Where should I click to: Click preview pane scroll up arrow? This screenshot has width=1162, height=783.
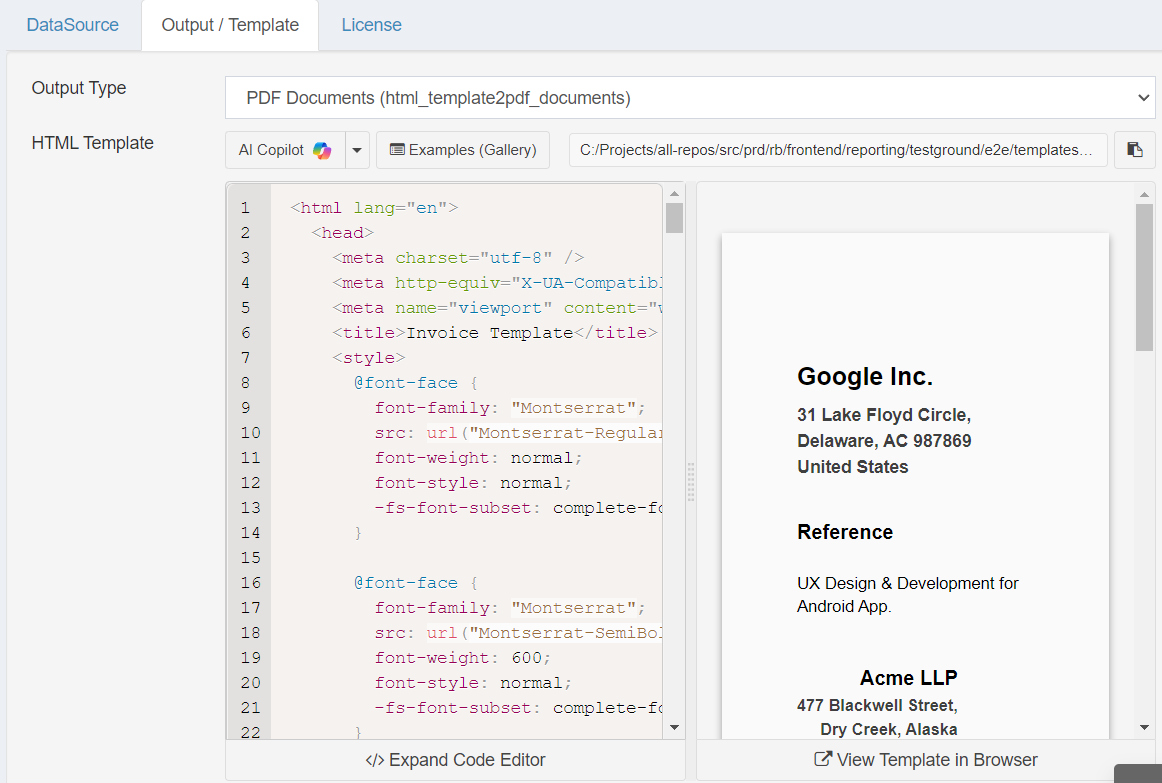click(1144, 194)
